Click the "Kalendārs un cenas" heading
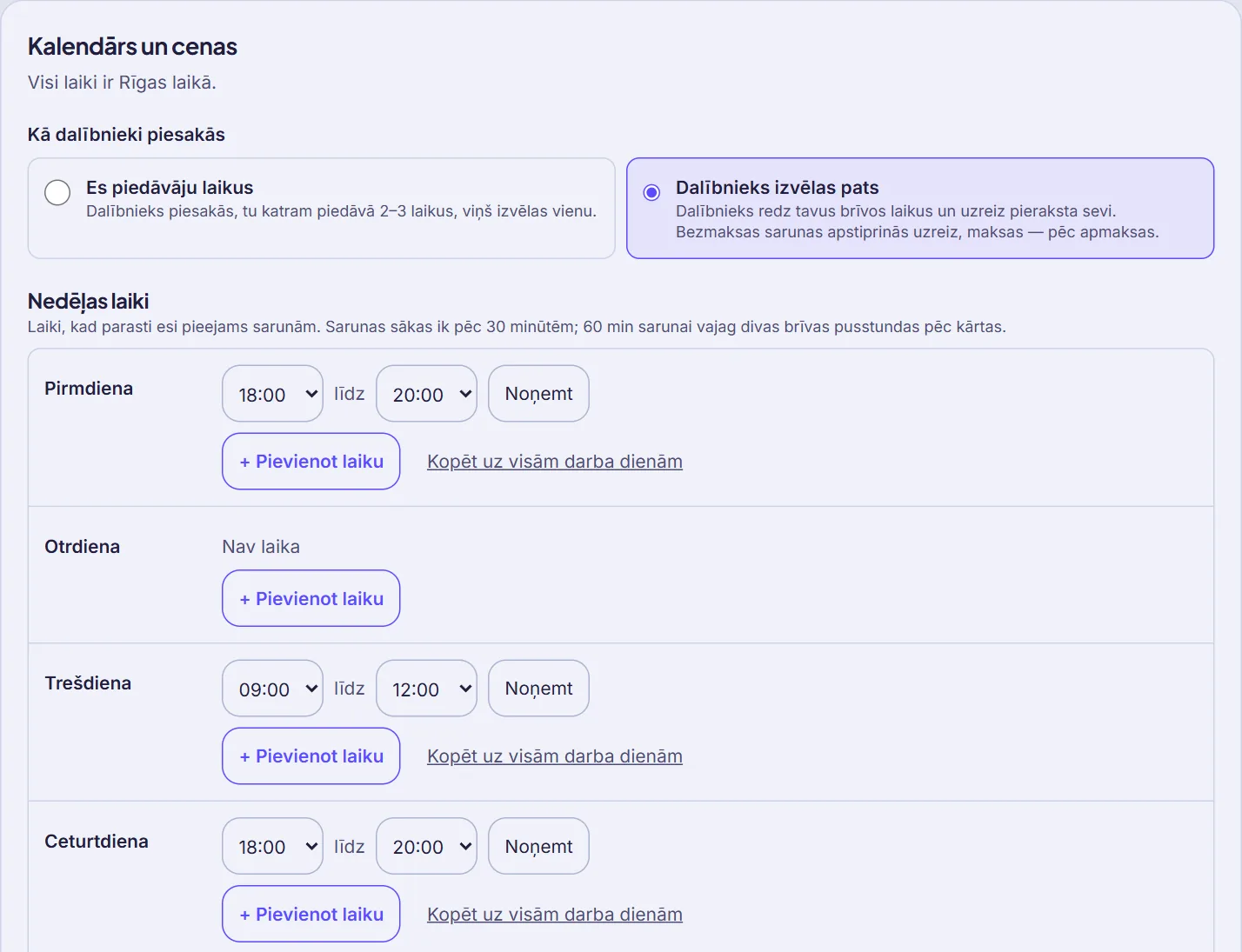 [x=132, y=47]
